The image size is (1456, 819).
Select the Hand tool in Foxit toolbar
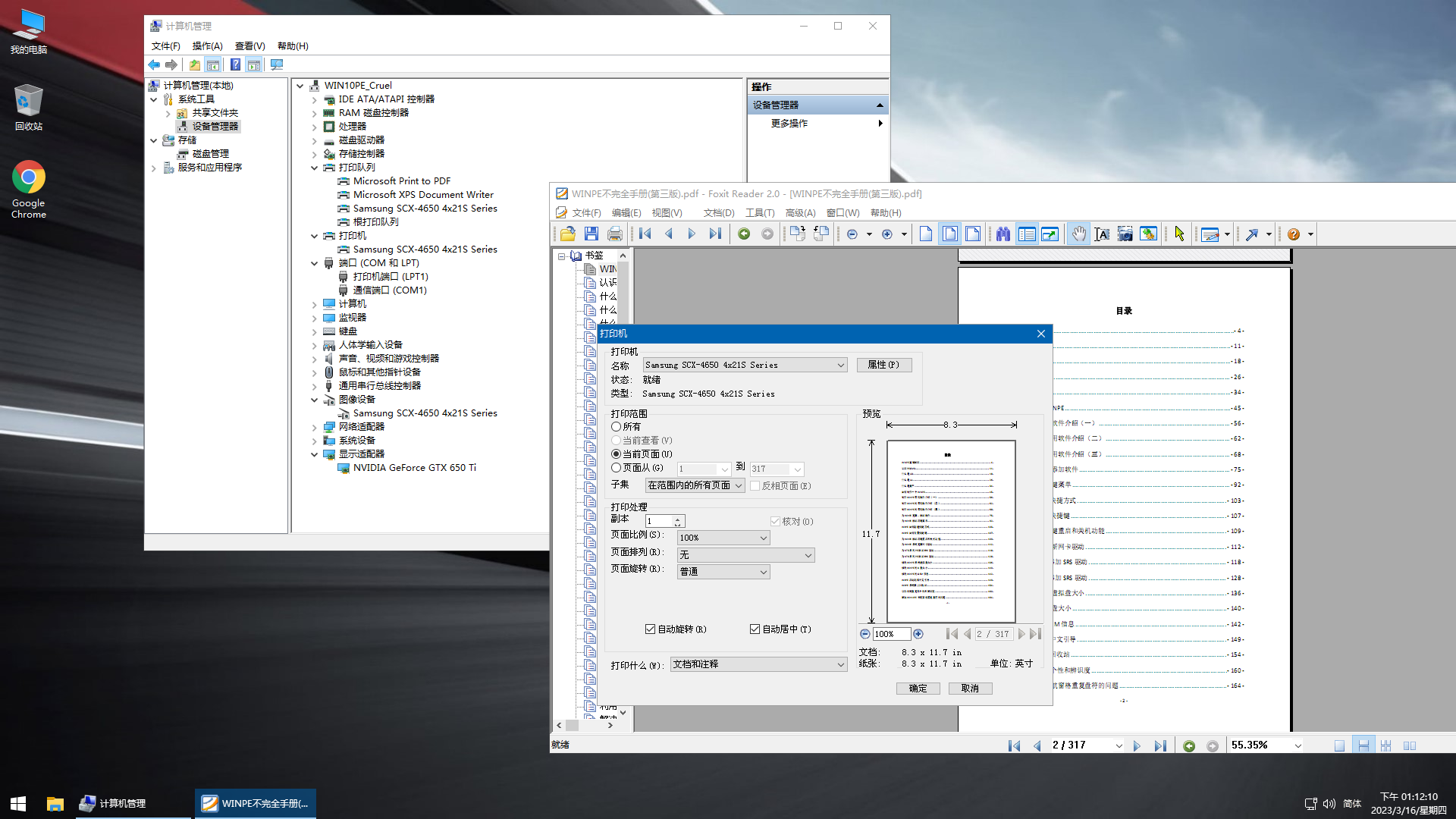1078,234
